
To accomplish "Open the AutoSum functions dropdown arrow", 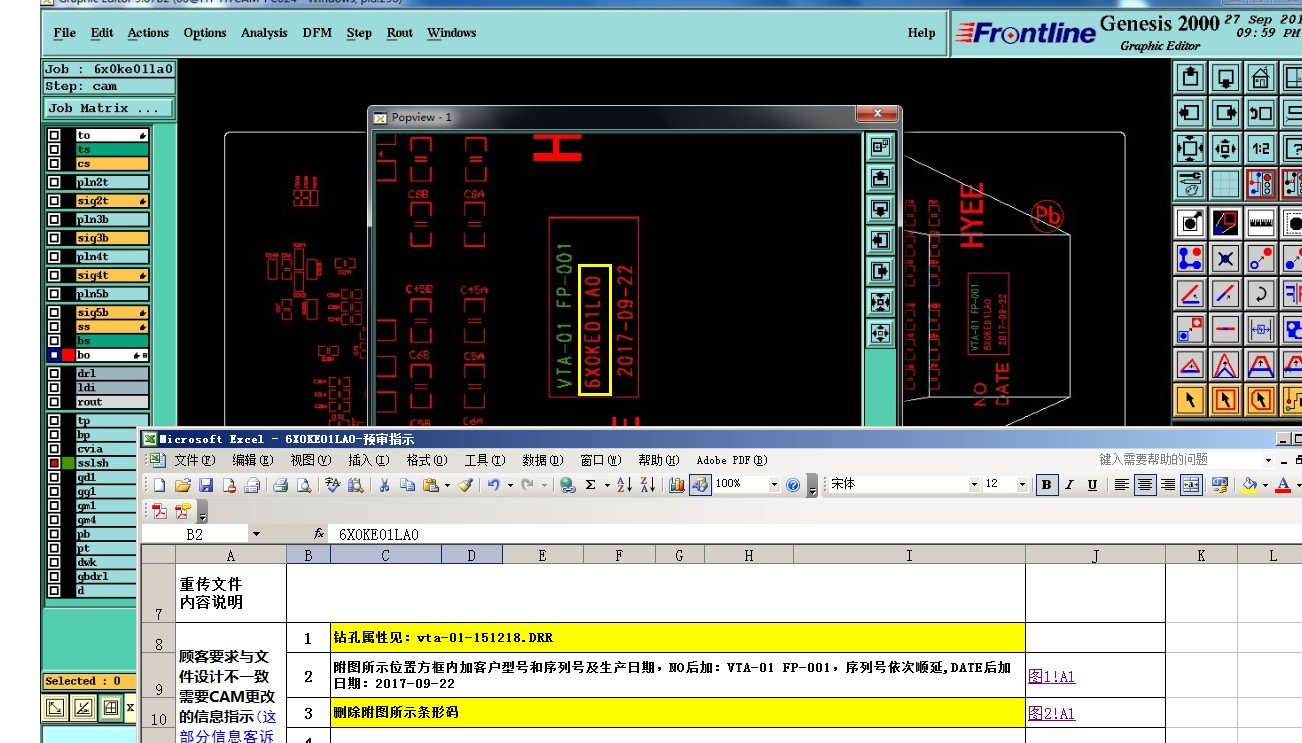I will [x=606, y=485].
